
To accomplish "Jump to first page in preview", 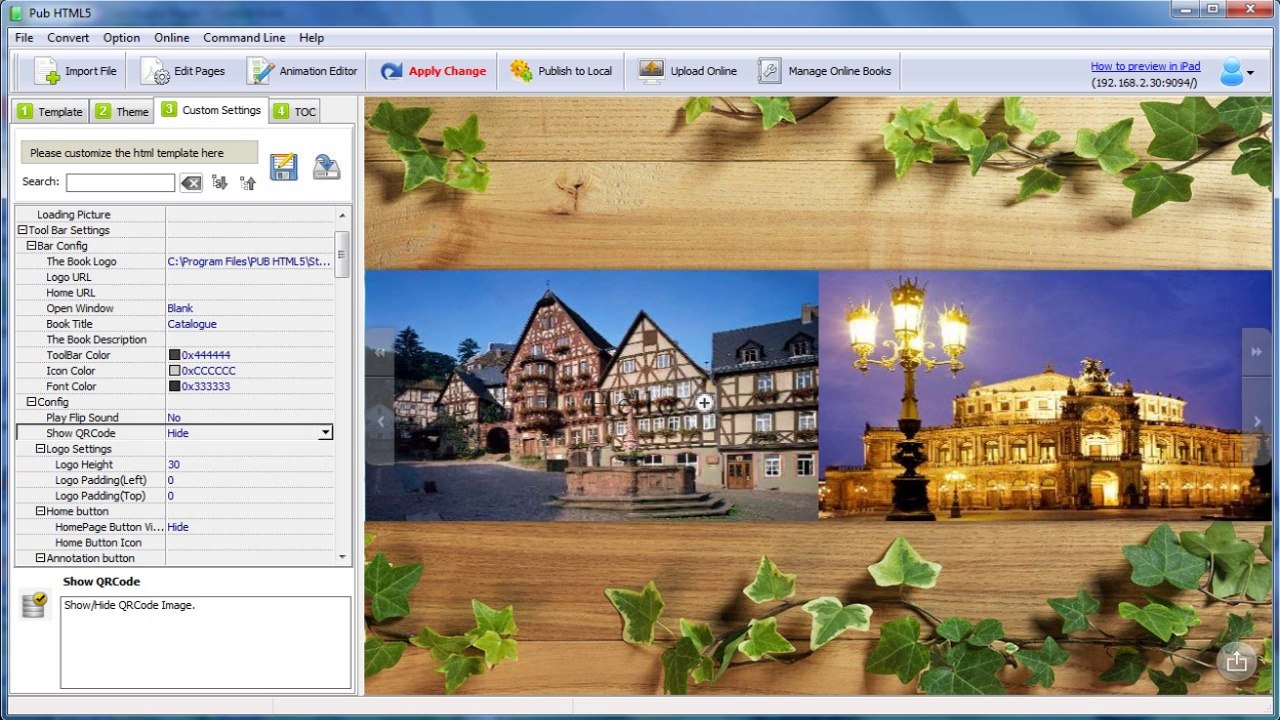I will pos(380,352).
